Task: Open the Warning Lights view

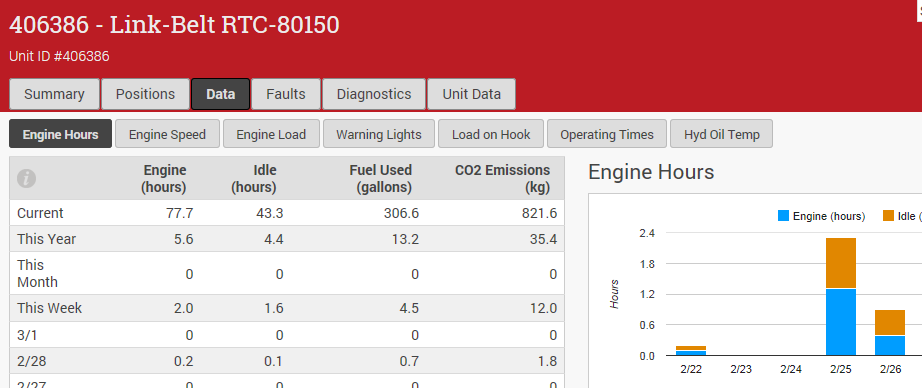Action: (379, 134)
